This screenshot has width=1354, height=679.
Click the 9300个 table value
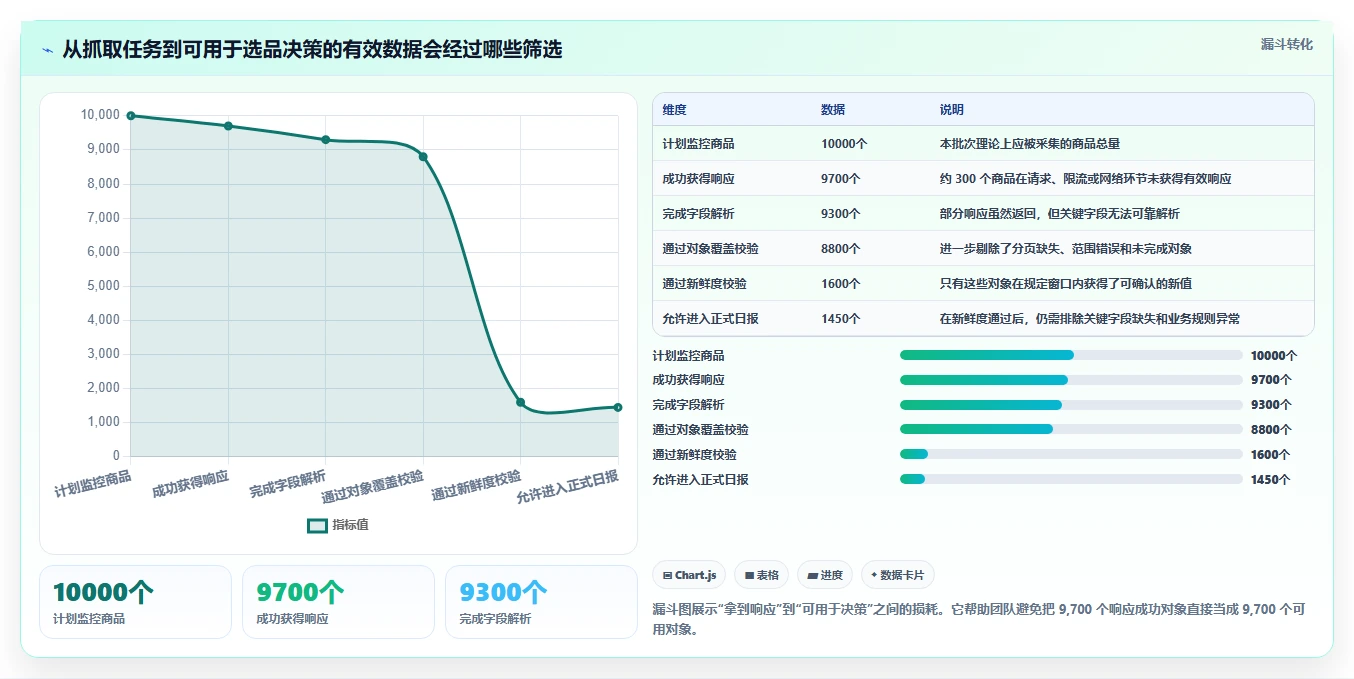[841, 214]
